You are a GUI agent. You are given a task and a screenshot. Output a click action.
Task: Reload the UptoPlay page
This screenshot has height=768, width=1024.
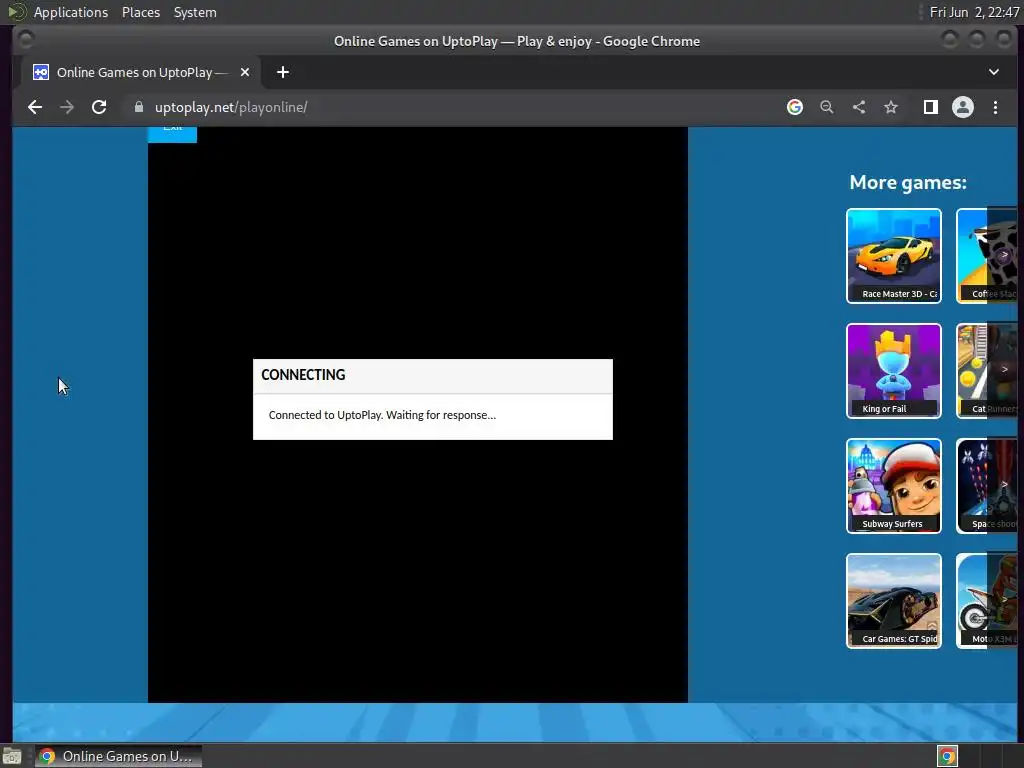coord(99,107)
